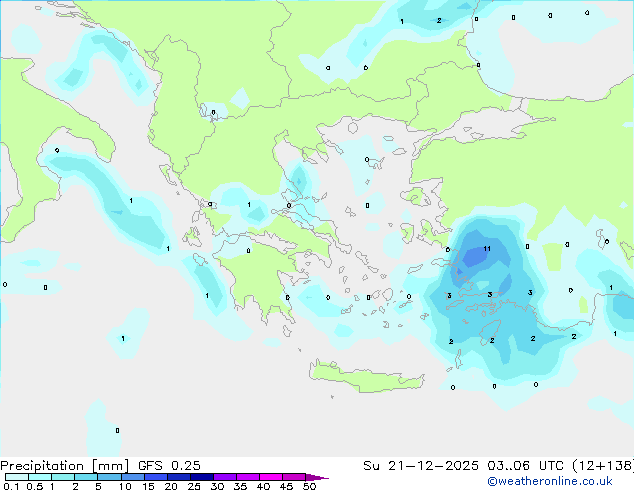This screenshot has height=490, width=634.
Task: Select the 35–40 mm legend color swatch
Action: tap(247, 477)
